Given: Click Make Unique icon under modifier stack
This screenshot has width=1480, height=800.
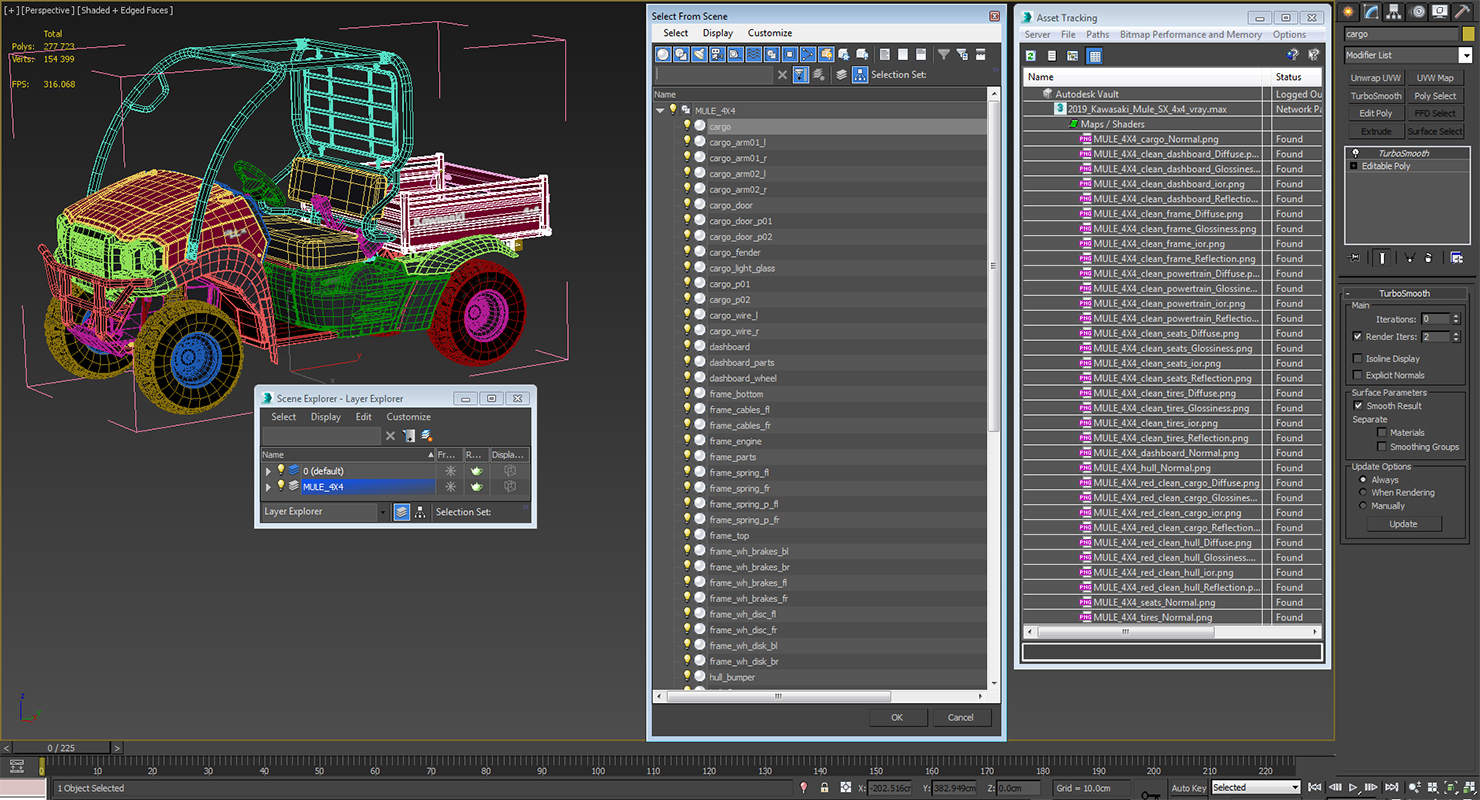Looking at the screenshot, I should [1410, 258].
